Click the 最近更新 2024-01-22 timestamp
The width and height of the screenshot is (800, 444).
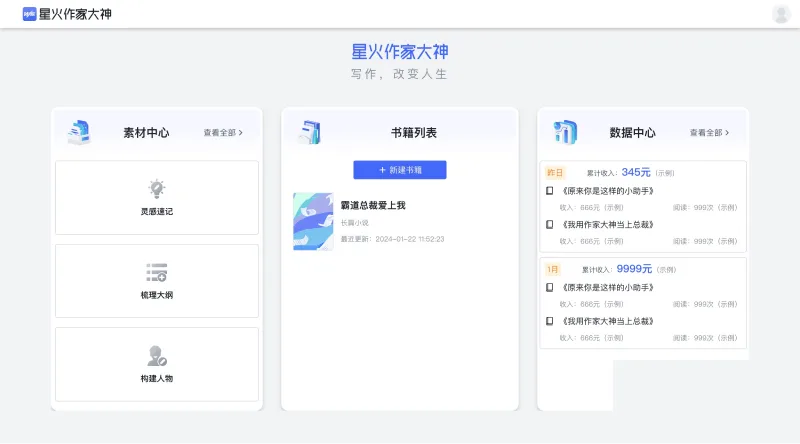pyautogui.click(x=392, y=239)
